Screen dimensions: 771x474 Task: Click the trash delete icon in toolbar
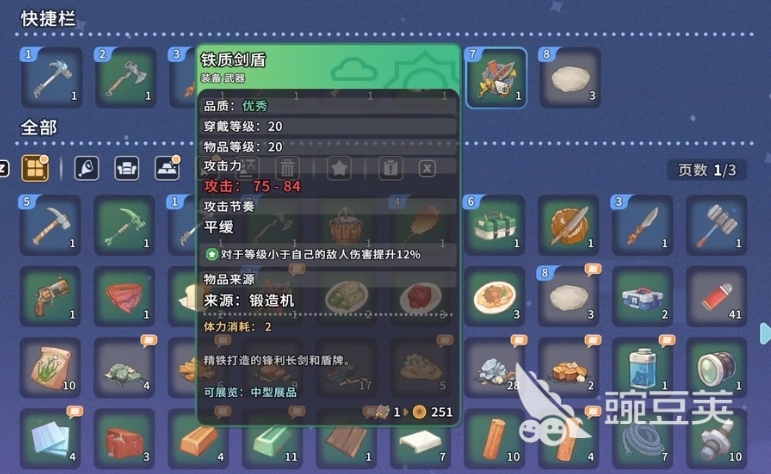click(x=288, y=168)
